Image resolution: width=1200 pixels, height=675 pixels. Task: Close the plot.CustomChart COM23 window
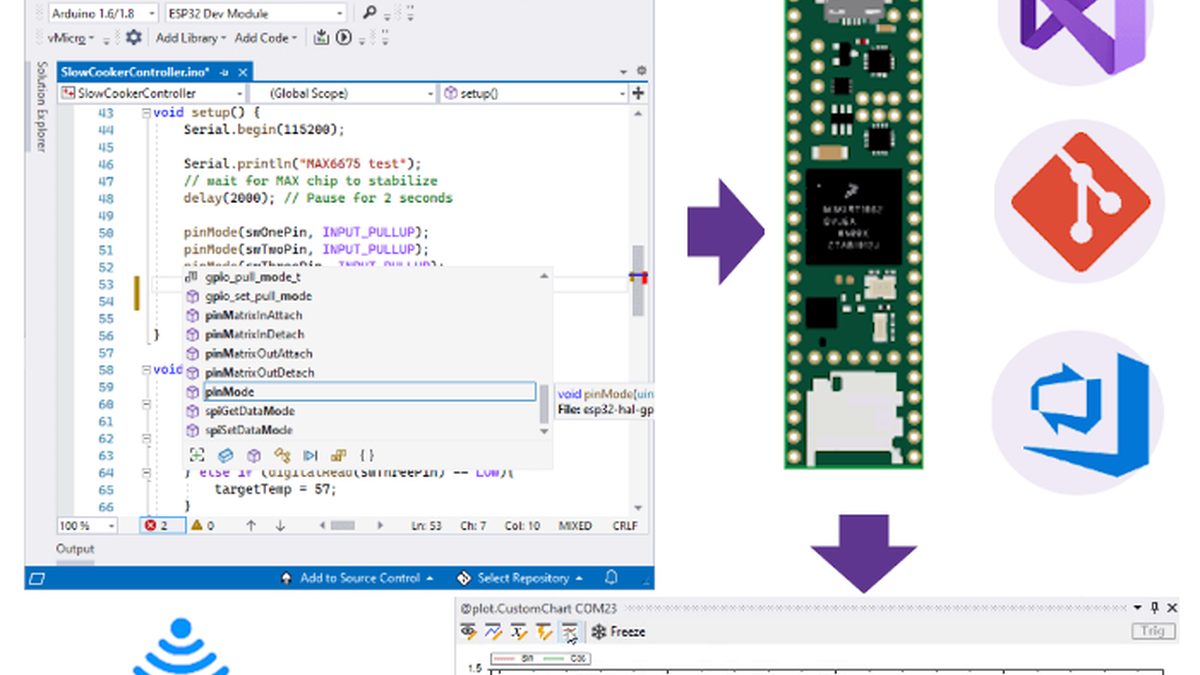[1173, 607]
